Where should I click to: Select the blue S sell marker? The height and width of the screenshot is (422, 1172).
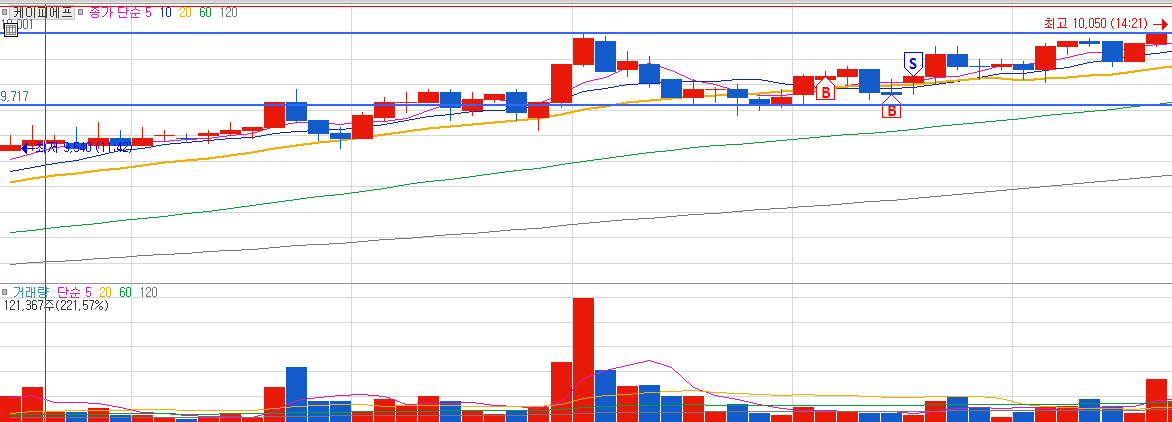click(913, 63)
